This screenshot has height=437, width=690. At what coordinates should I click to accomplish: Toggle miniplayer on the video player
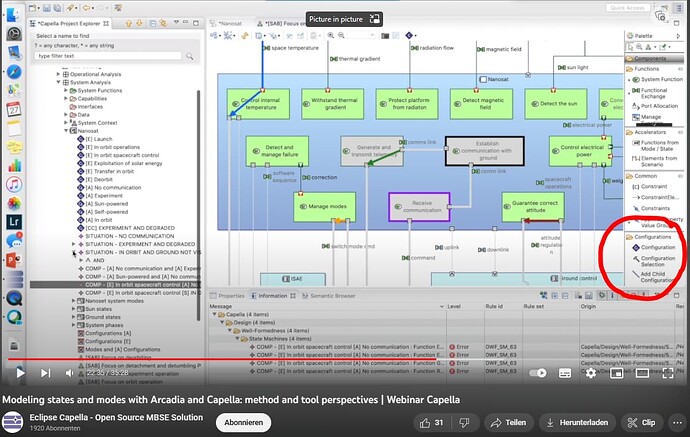[617, 373]
